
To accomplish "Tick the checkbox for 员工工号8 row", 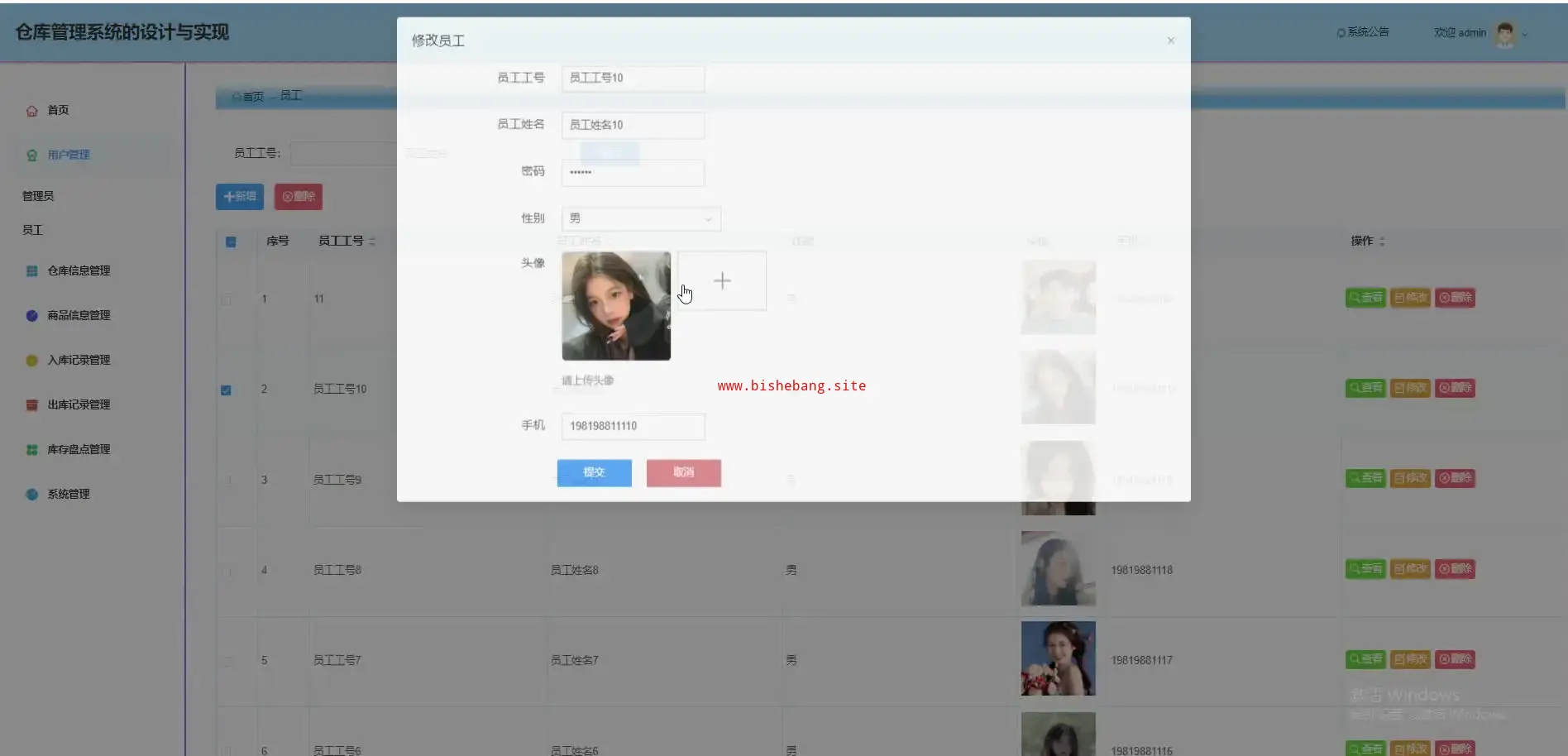I will 227,571.
